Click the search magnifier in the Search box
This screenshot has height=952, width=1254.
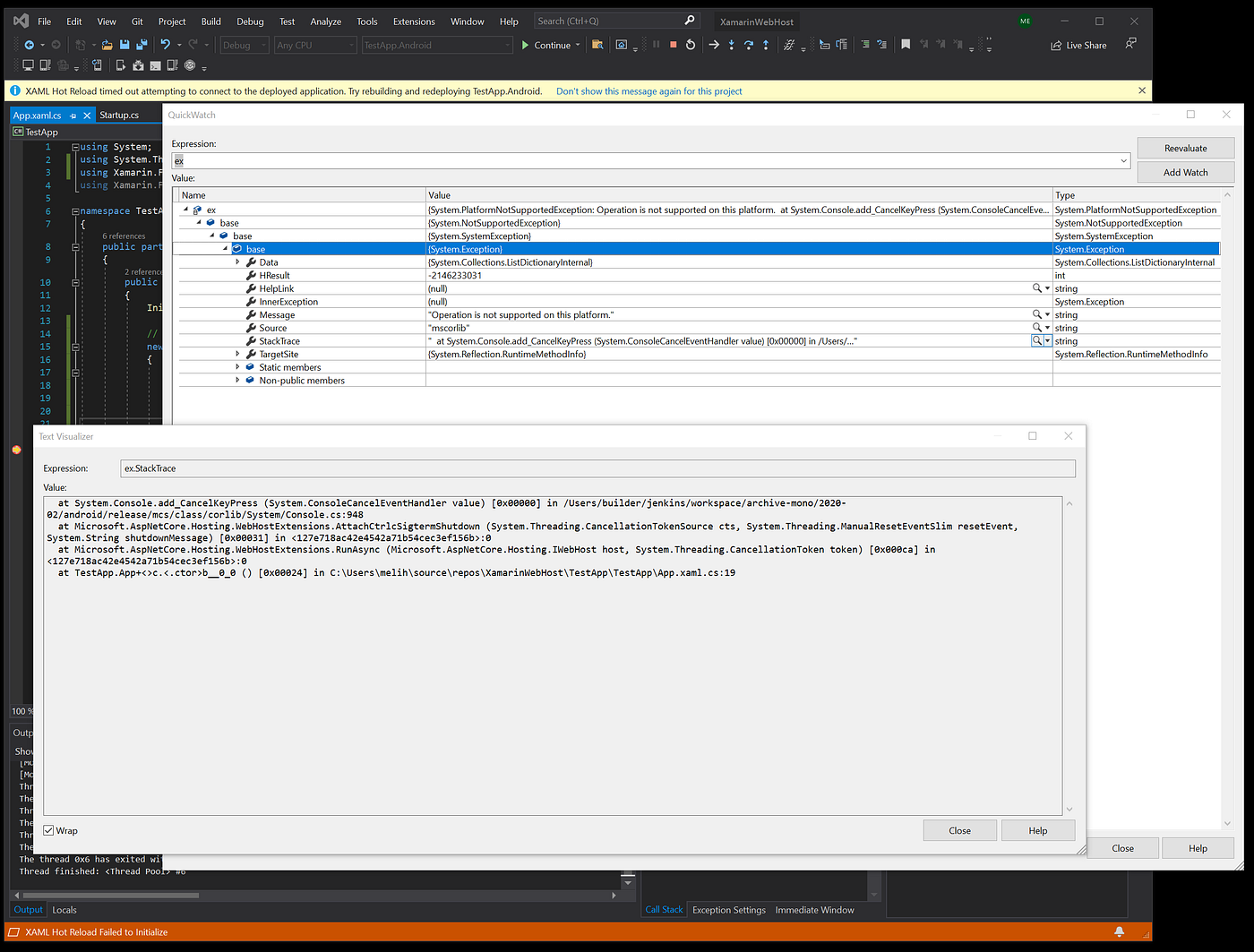click(690, 21)
